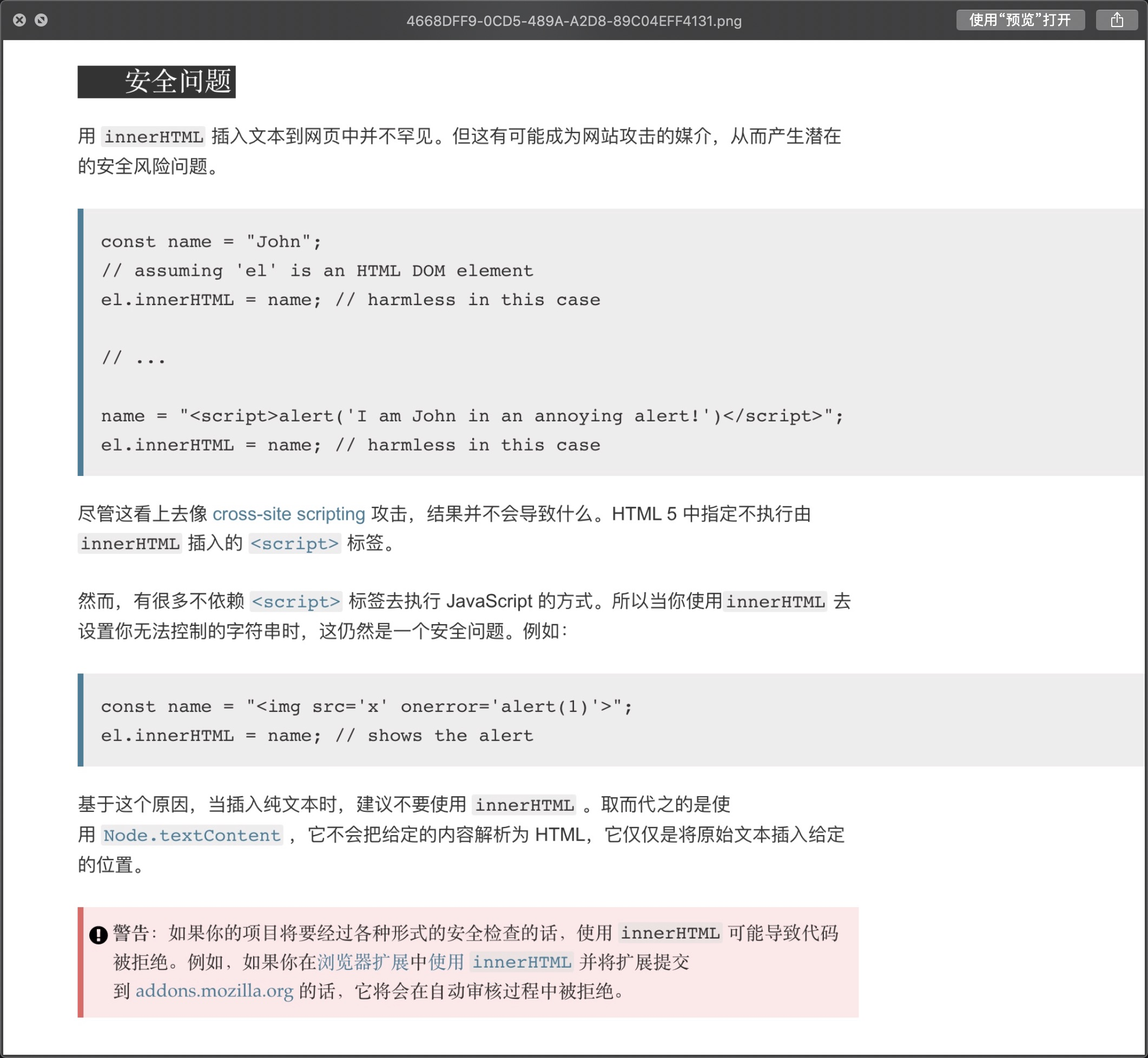Click the share icon in title bar
This screenshot has height=1058, width=1148.
[x=1117, y=20]
